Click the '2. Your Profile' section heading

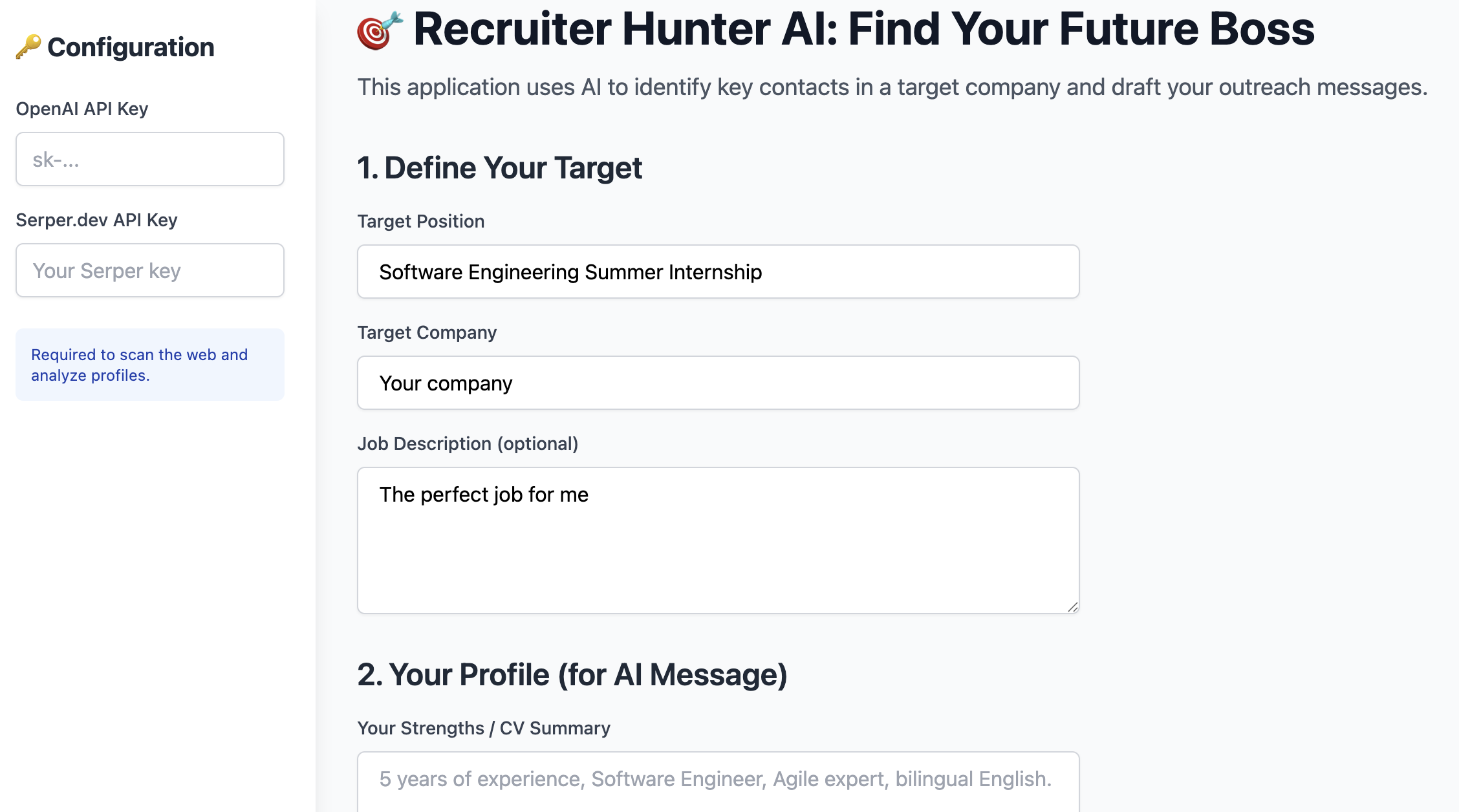(x=572, y=674)
